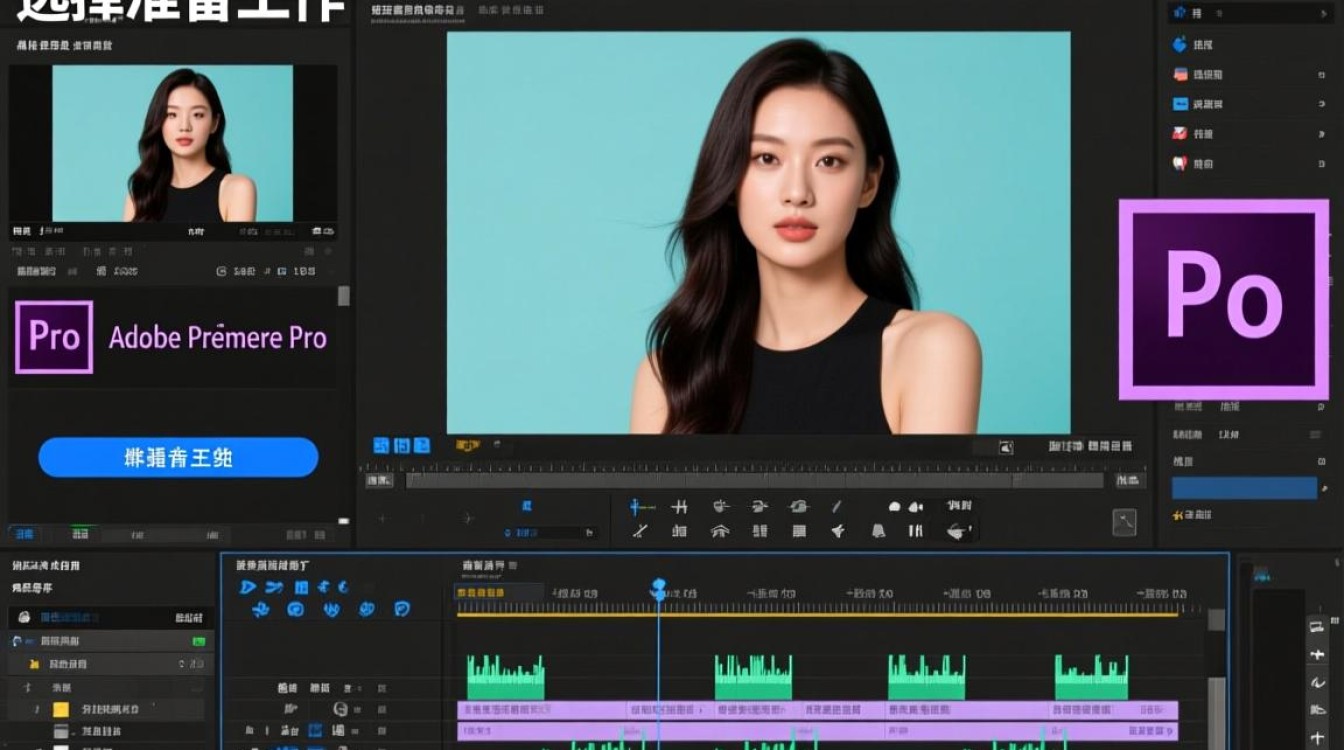The width and height of the screenshot is (1344, 750).
Task: Select the rightmost green waveform clip in timeline
Action: (1092, 678)
